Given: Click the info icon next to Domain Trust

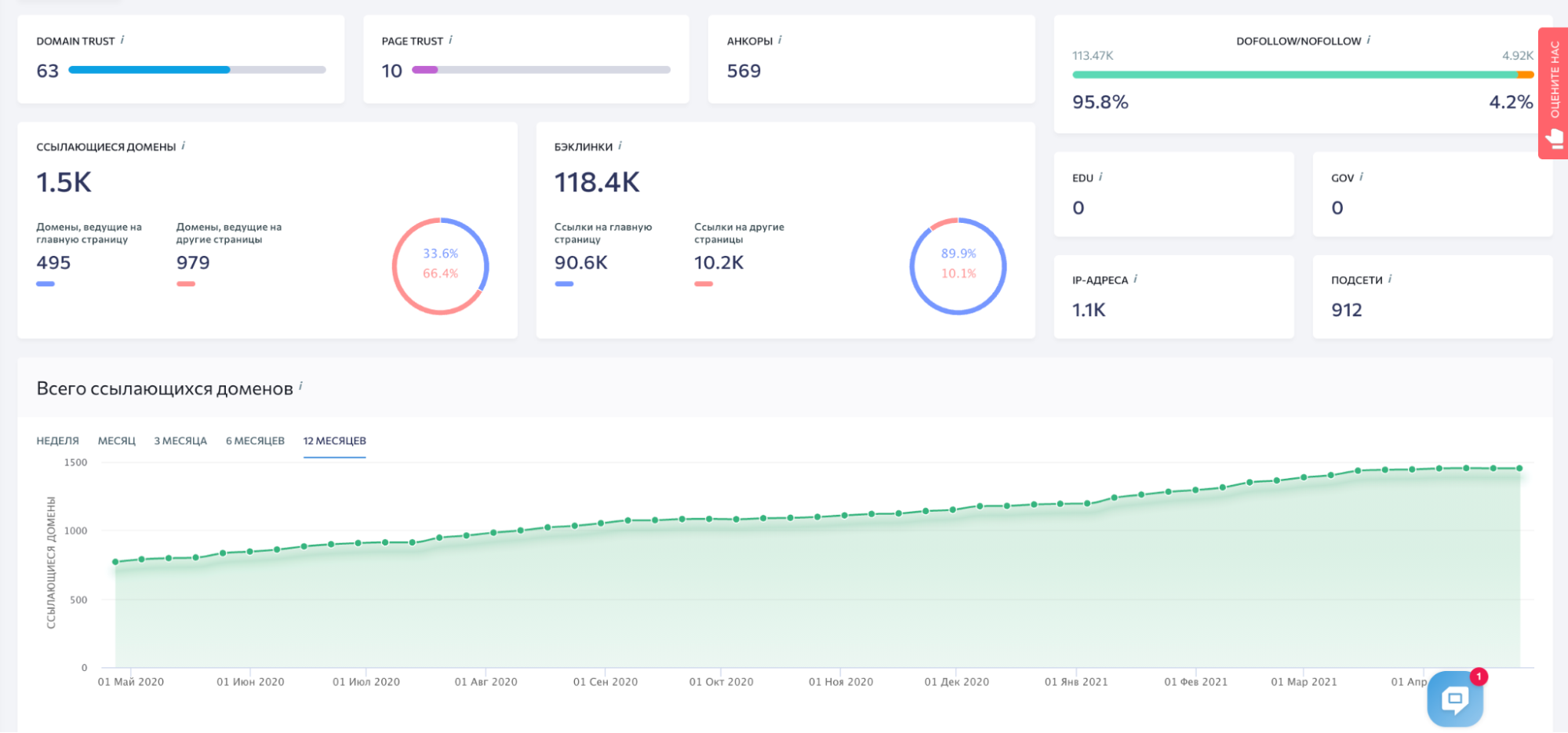Looking at the screenshot, I should 122,40.
